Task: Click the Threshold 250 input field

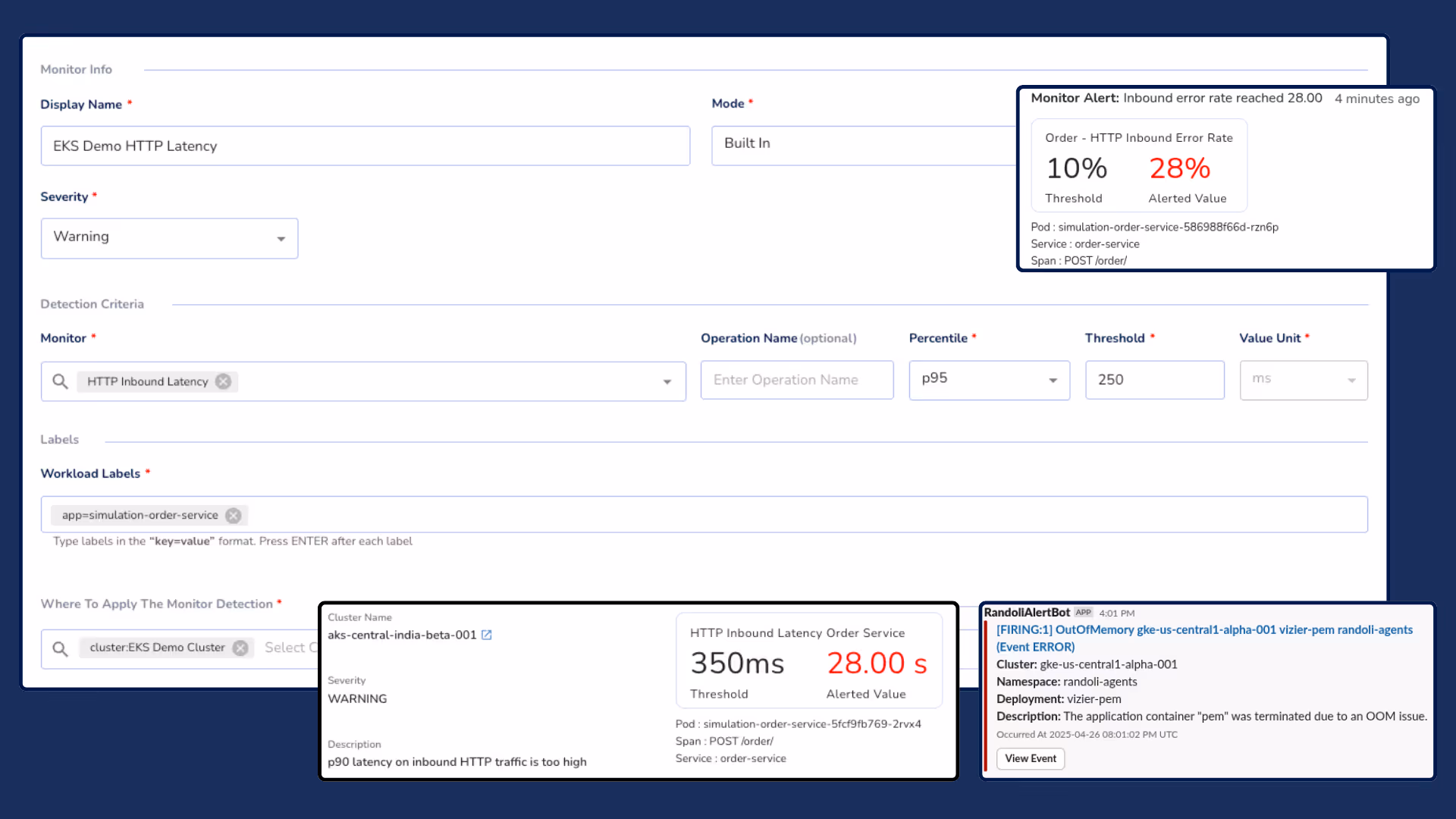Action: tap(1153, 380)
